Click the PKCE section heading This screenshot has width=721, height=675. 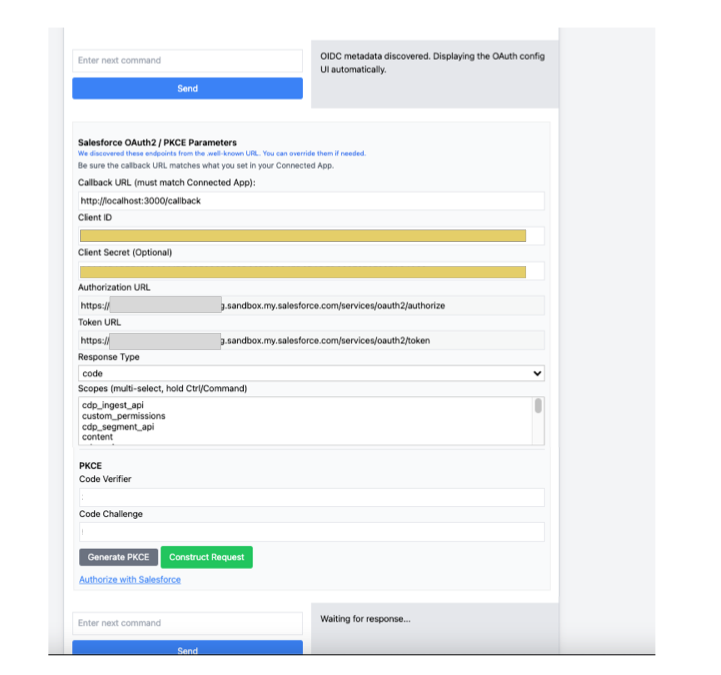pos(91,465)
